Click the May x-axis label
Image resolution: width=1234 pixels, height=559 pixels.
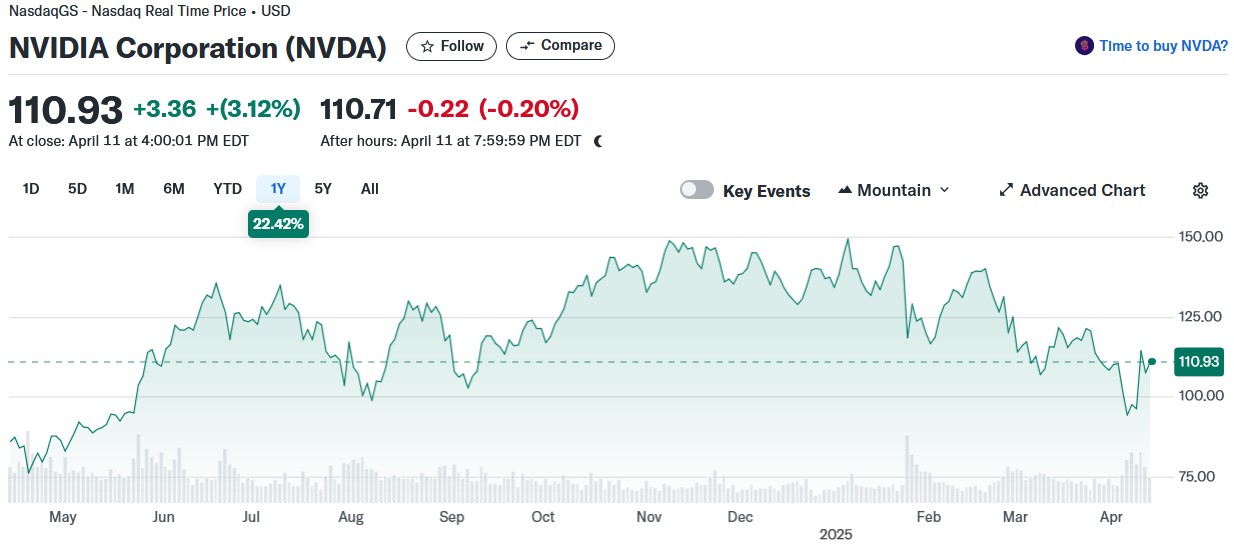point(62,517)
